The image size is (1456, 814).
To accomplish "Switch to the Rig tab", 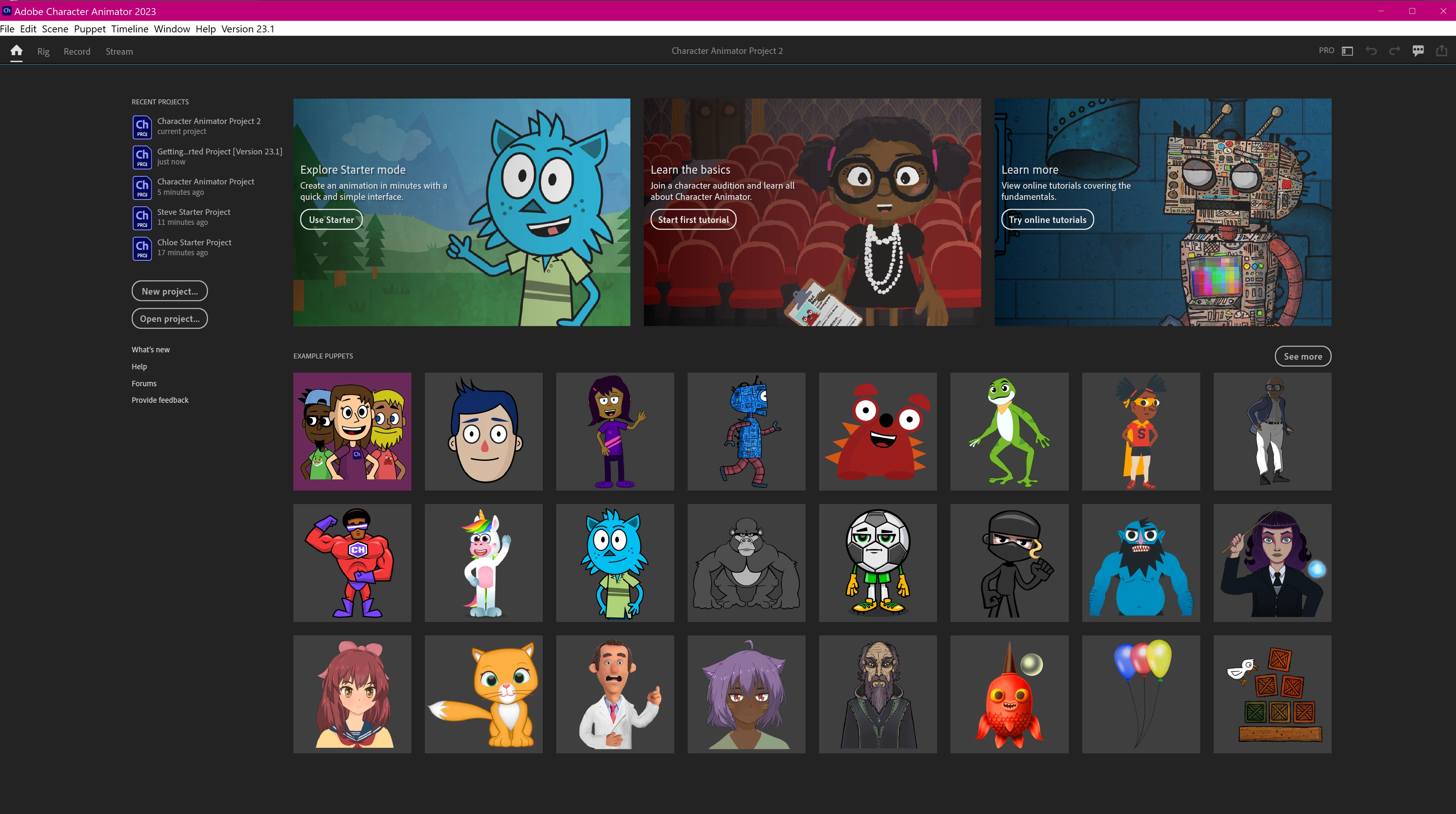I will tap(44, 52).
